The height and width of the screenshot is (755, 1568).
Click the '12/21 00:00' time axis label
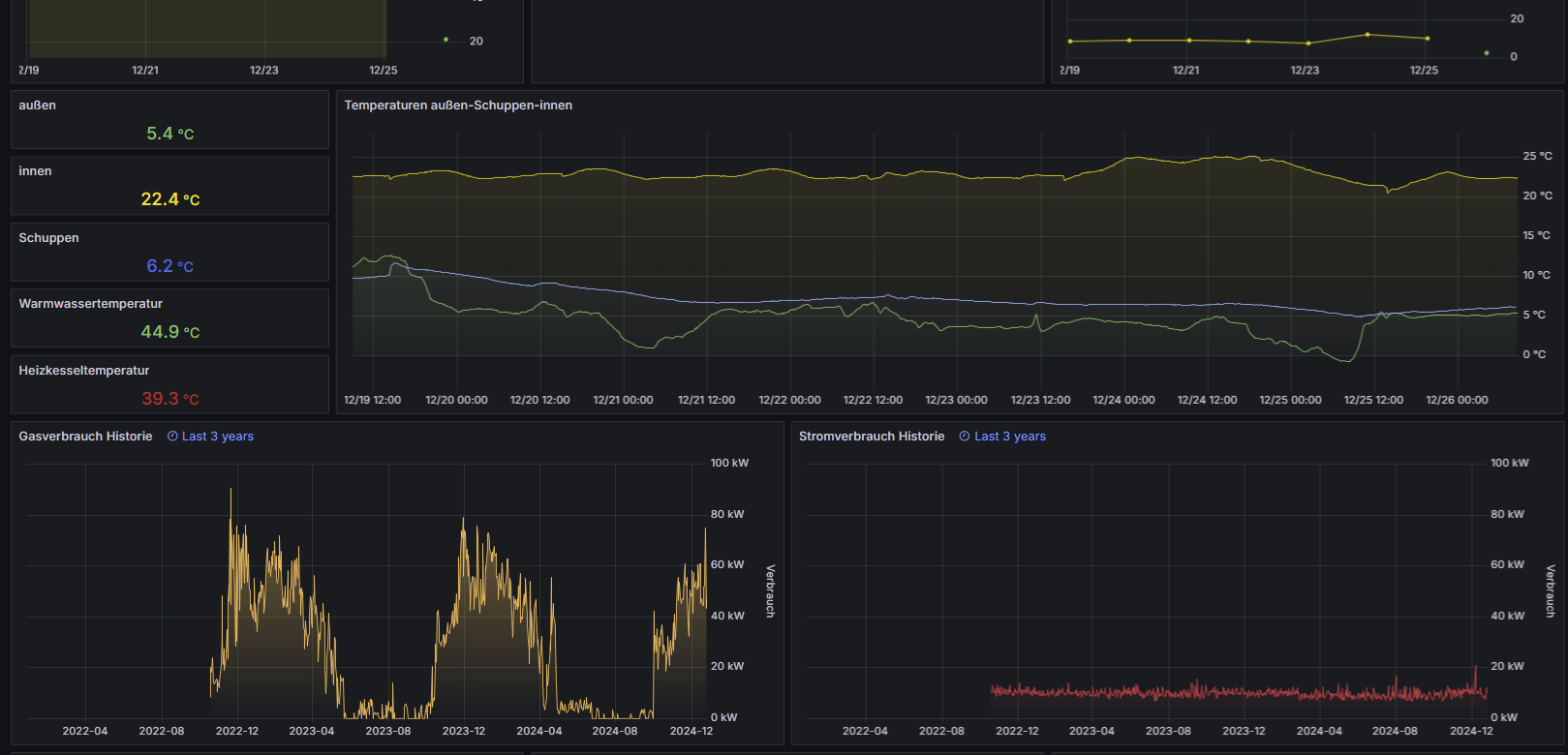pyautogui.click(x=624, y=400)
